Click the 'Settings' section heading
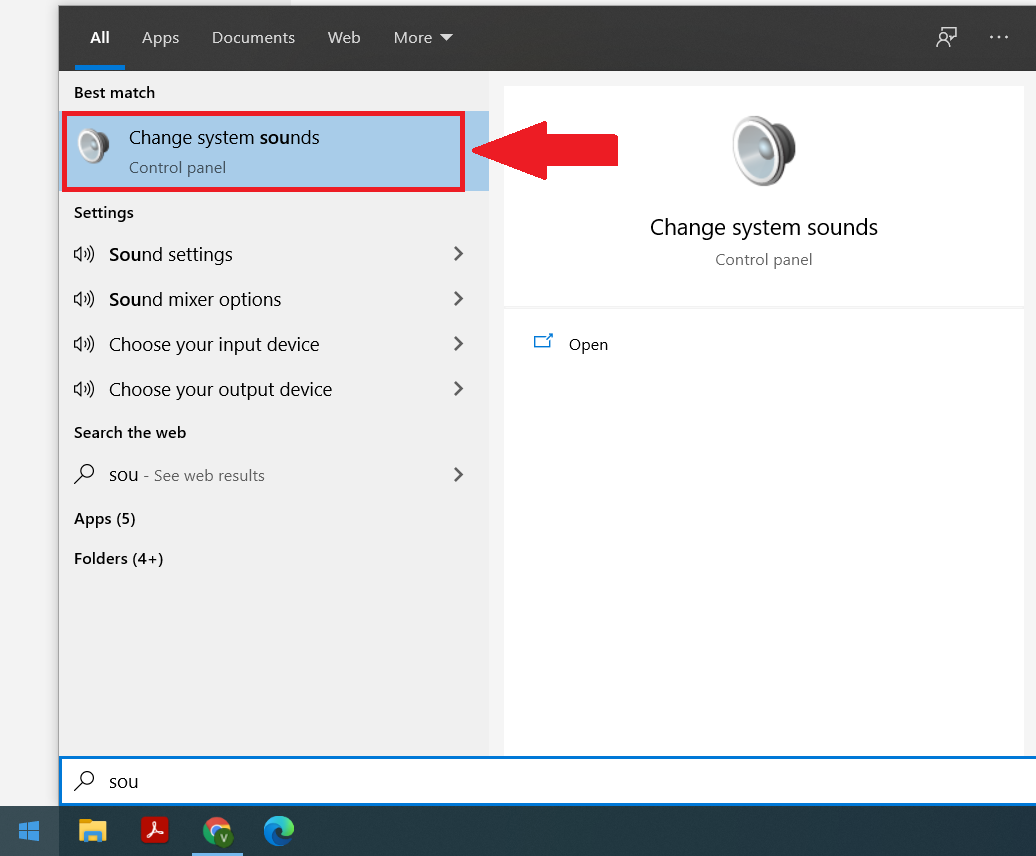 [104, 213]
